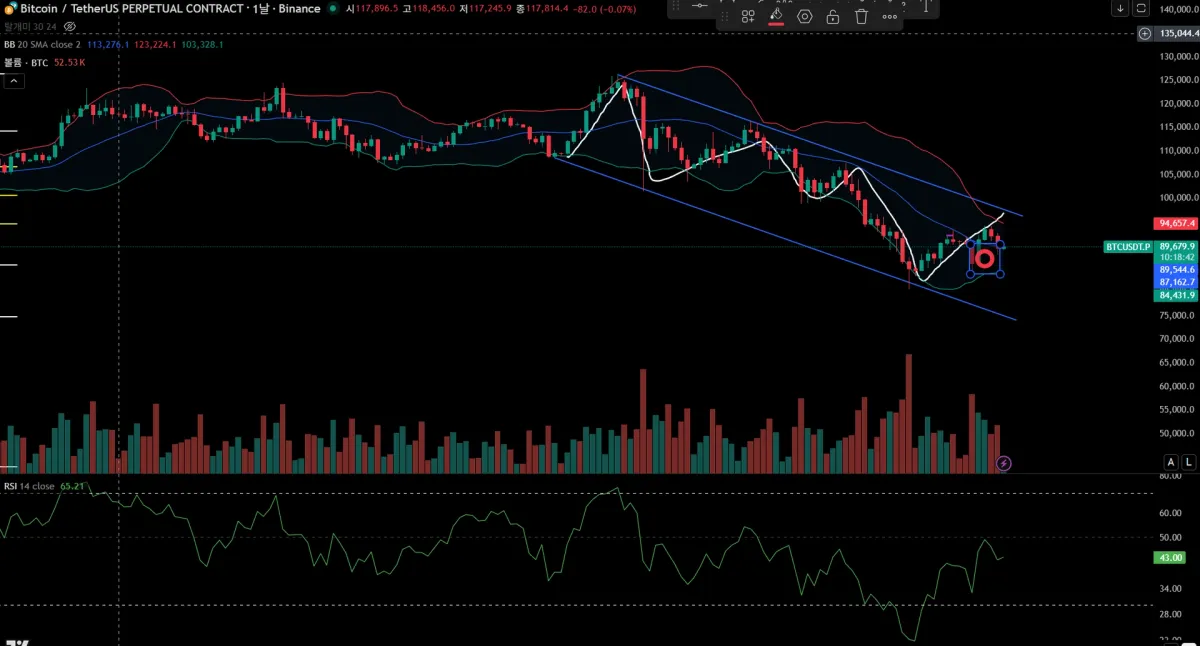This screenshot has height=646, width=1200.
Task: Click the down arrow icon near price axis
Action: pos(1120,8)
